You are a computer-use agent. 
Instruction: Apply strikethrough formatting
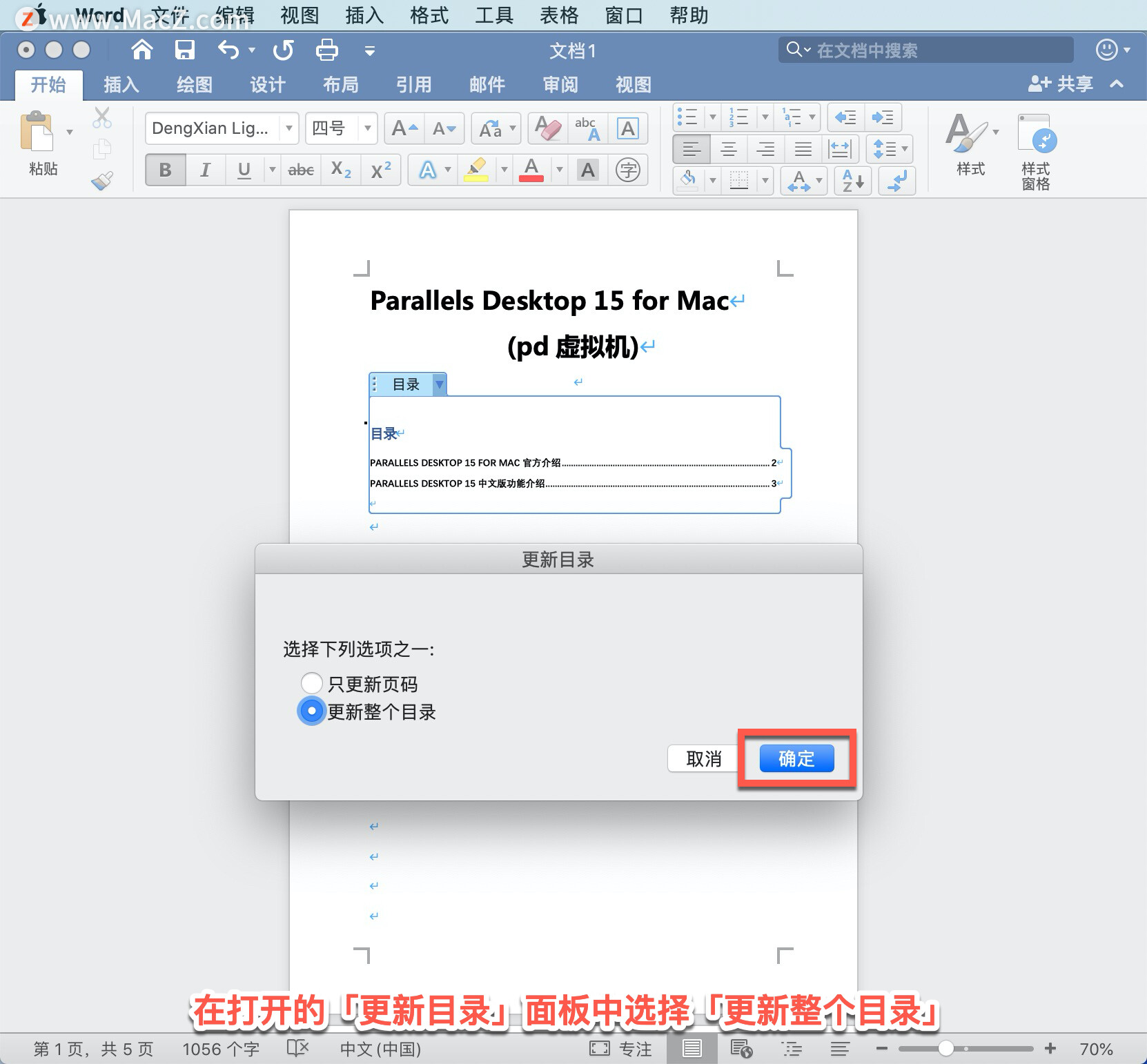coord(301,170)
